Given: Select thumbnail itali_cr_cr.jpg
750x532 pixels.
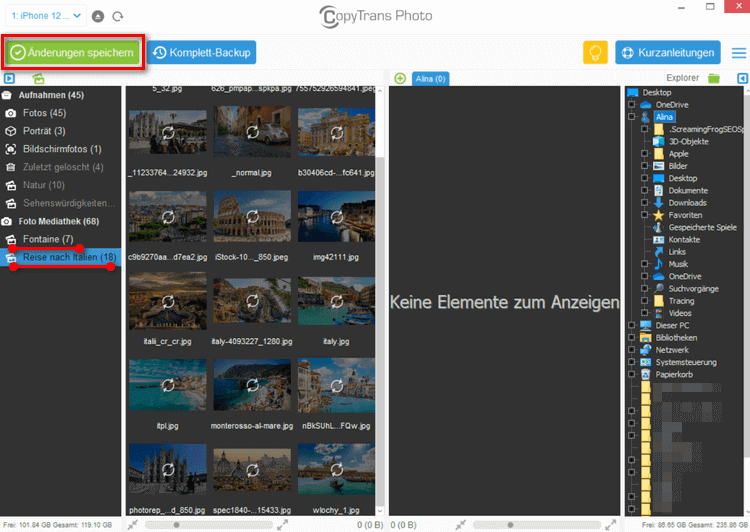Looking at the screenshot, I should pyautogui.click(x=168, y=301).
